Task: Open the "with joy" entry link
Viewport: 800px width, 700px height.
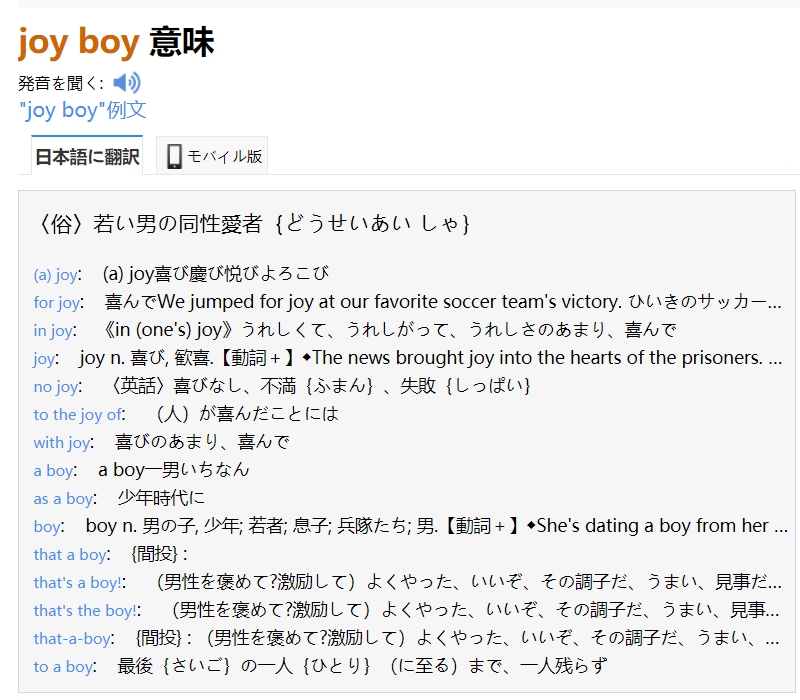Action: click(62, 443)
